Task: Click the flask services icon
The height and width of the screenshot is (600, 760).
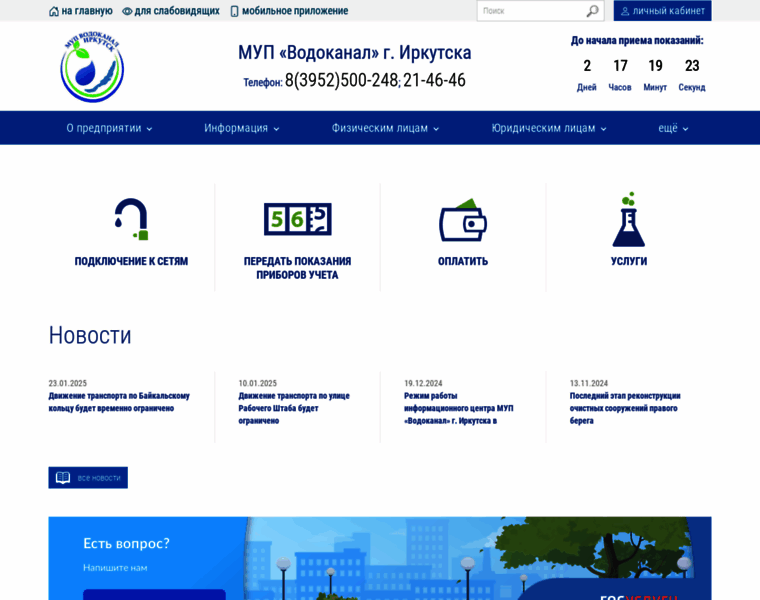Action: click(629, 220)
